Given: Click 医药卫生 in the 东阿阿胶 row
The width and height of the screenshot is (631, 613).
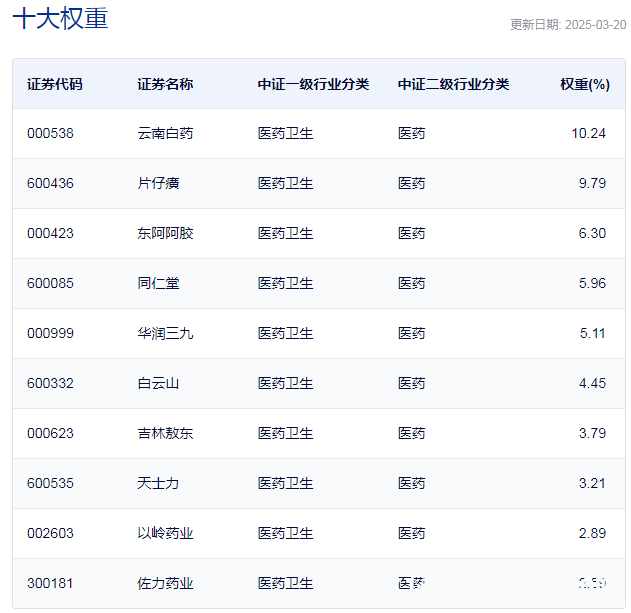Looking at the screenshot, I should (x=285, y=233).
